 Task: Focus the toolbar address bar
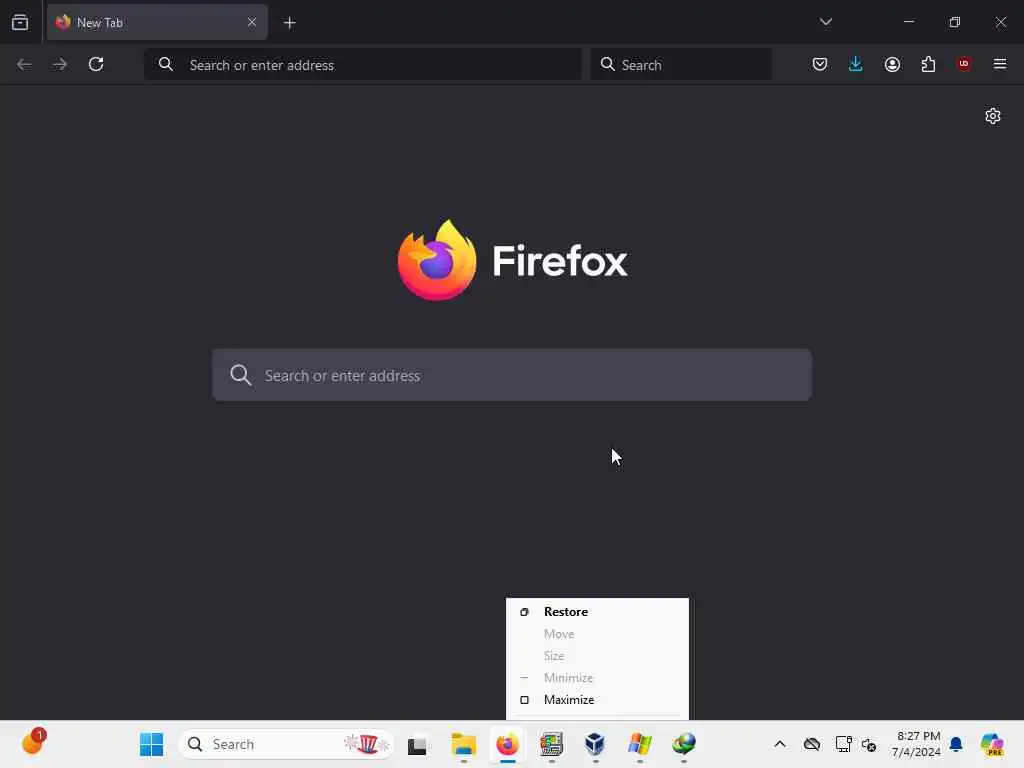363,65
